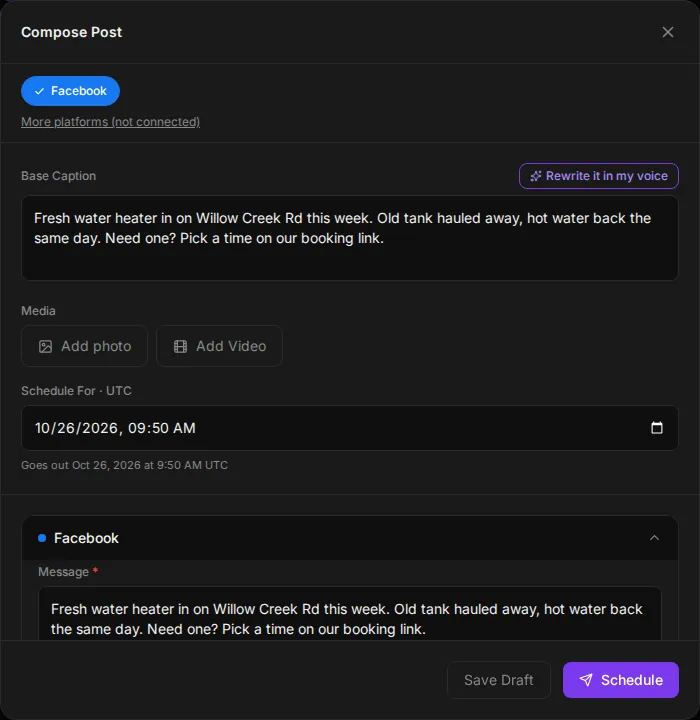This screenshot has height=720, width=700.
Task: Click the Message required field label
Action: (x=68, y=572)
